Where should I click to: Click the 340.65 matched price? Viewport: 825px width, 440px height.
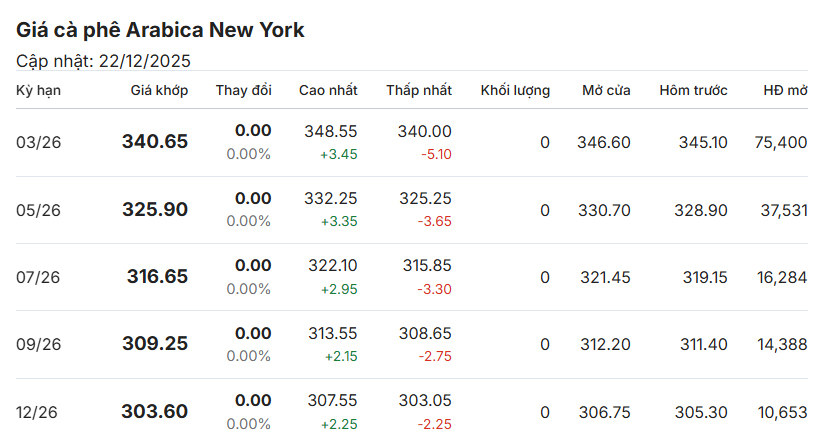tap(155, 142)
